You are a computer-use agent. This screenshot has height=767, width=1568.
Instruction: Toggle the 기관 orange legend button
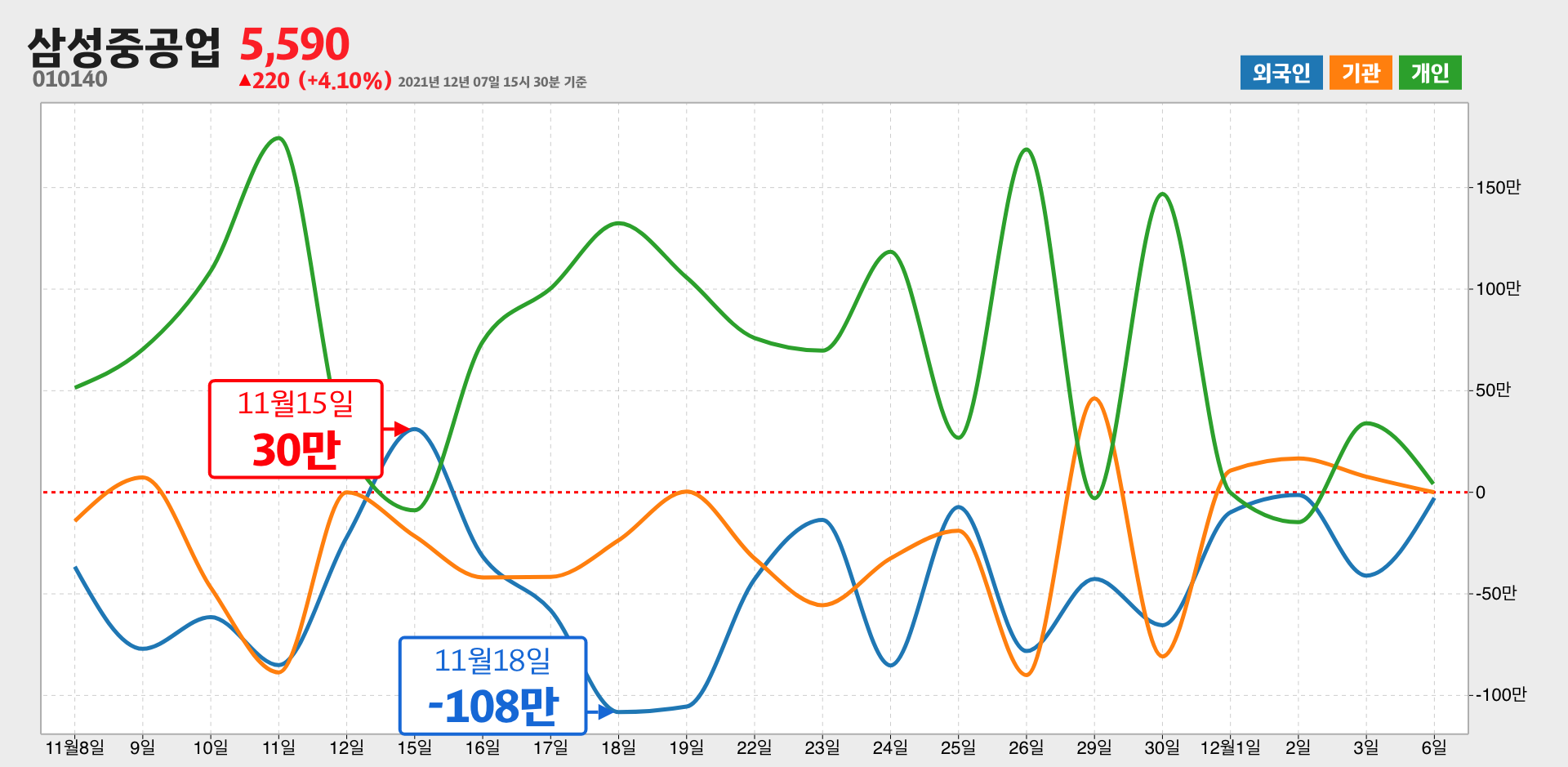(1361, 73)
